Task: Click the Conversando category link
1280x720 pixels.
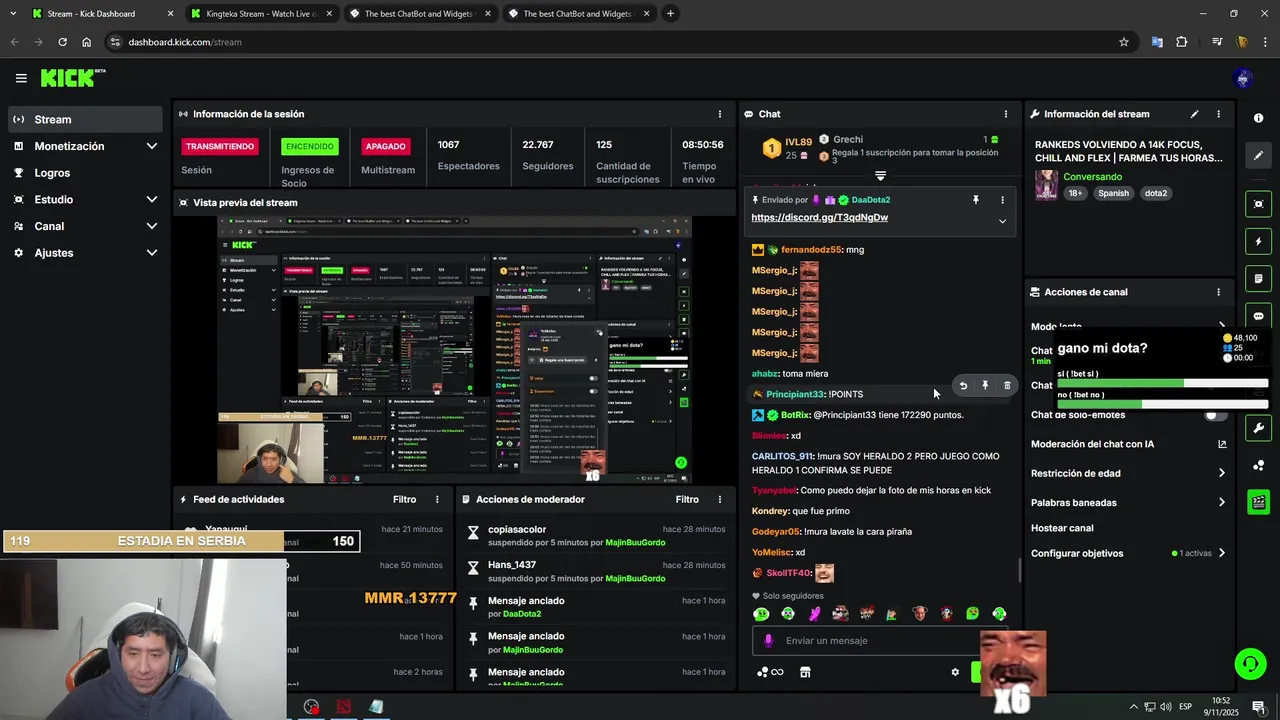Action: click(1092, 177)
